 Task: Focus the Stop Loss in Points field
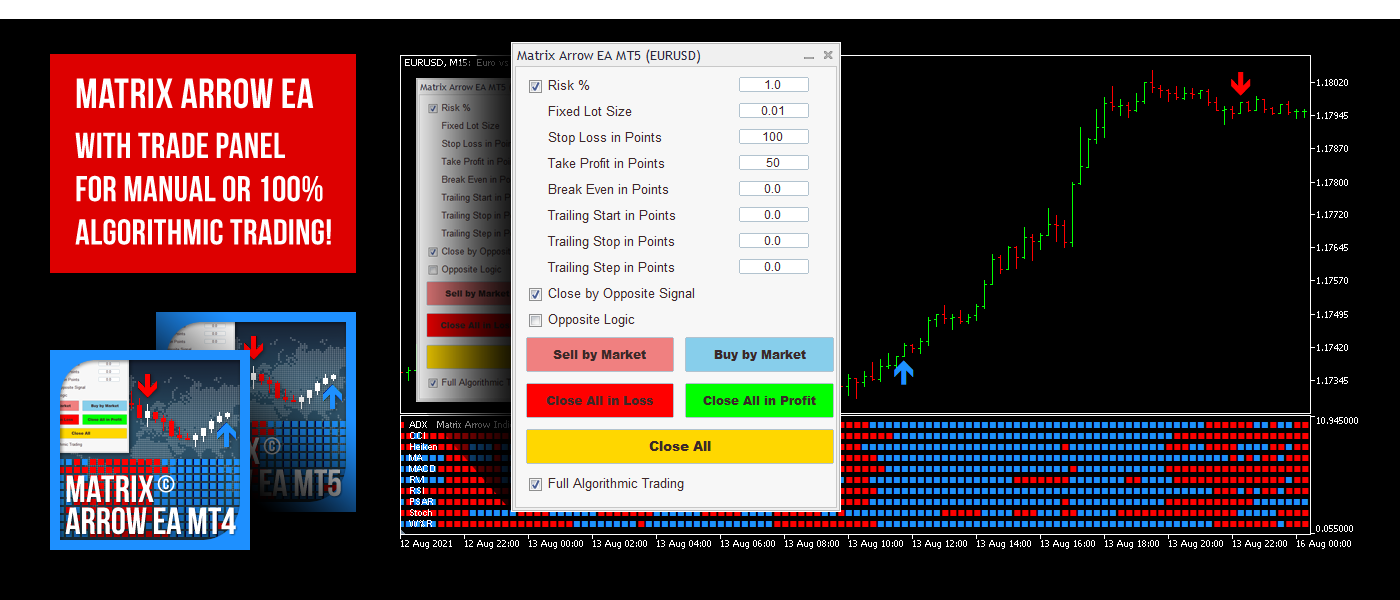pos(774,137)
